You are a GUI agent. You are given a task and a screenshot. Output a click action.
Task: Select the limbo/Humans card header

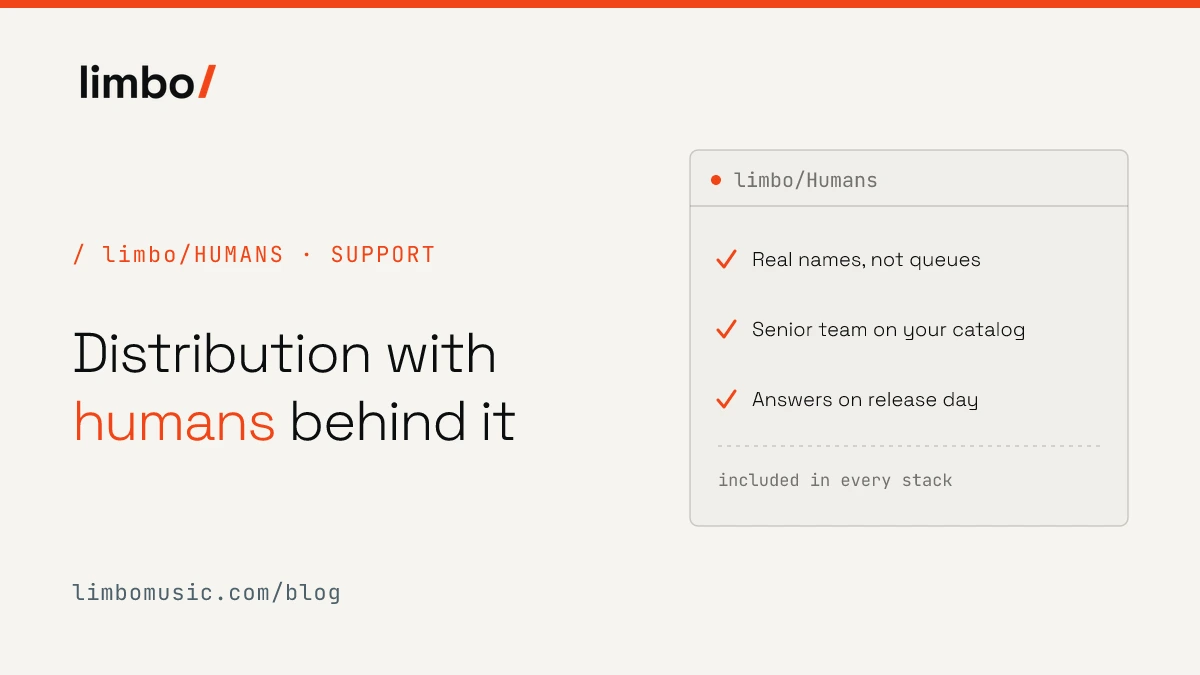click(909, 179)
